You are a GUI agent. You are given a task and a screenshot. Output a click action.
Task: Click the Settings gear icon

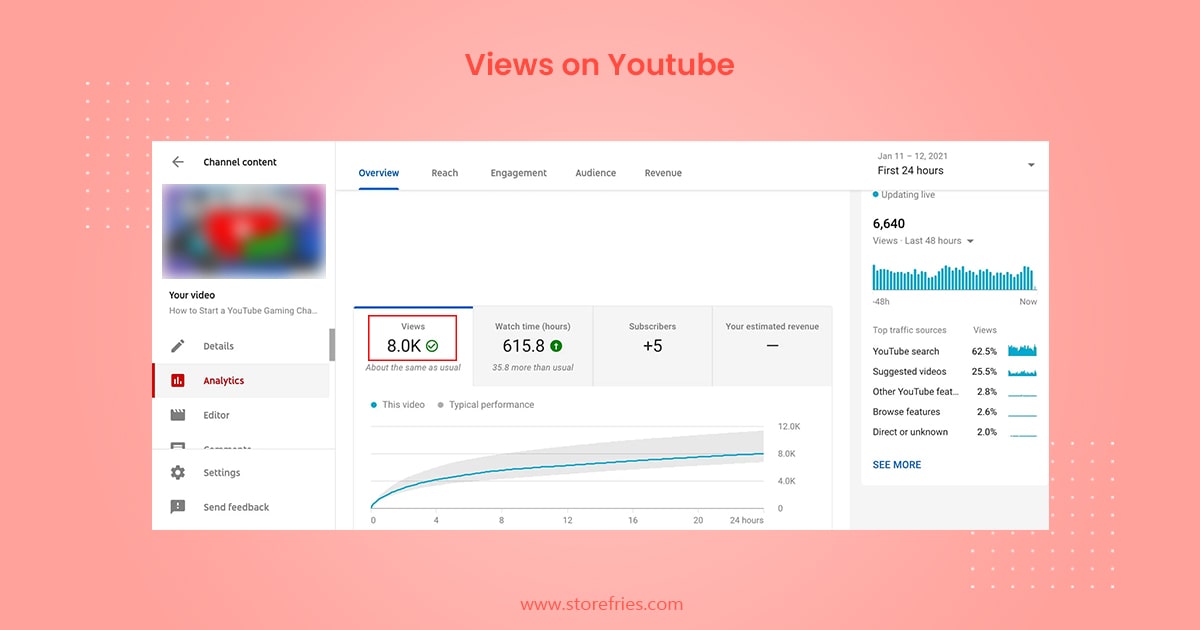tap(178, 473)
